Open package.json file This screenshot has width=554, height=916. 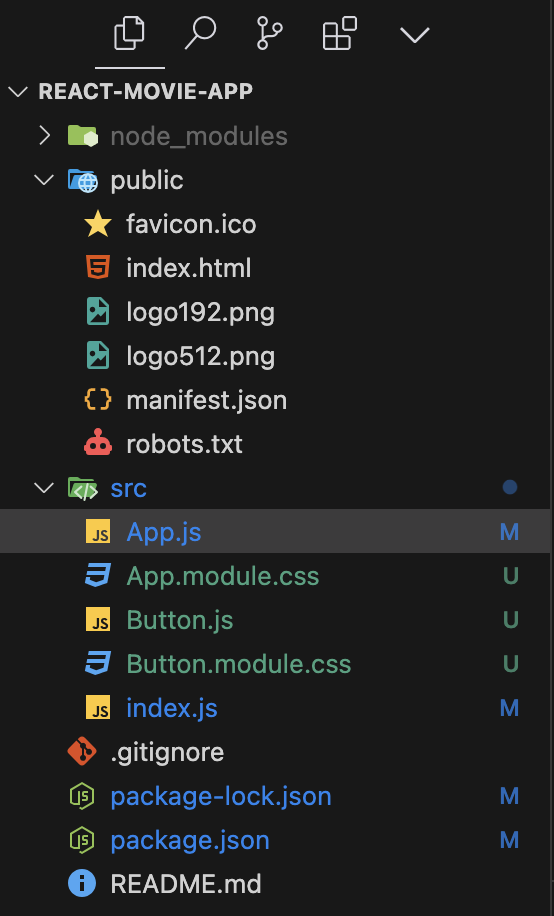tap(190, 841)
